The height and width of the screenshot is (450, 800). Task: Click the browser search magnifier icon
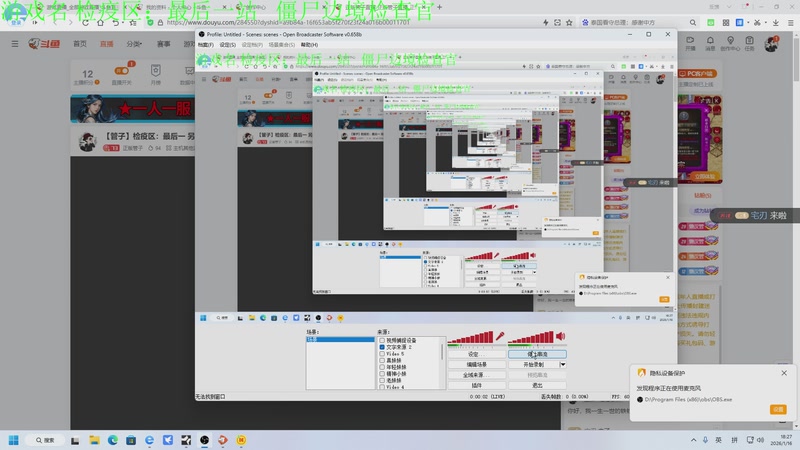692,22
